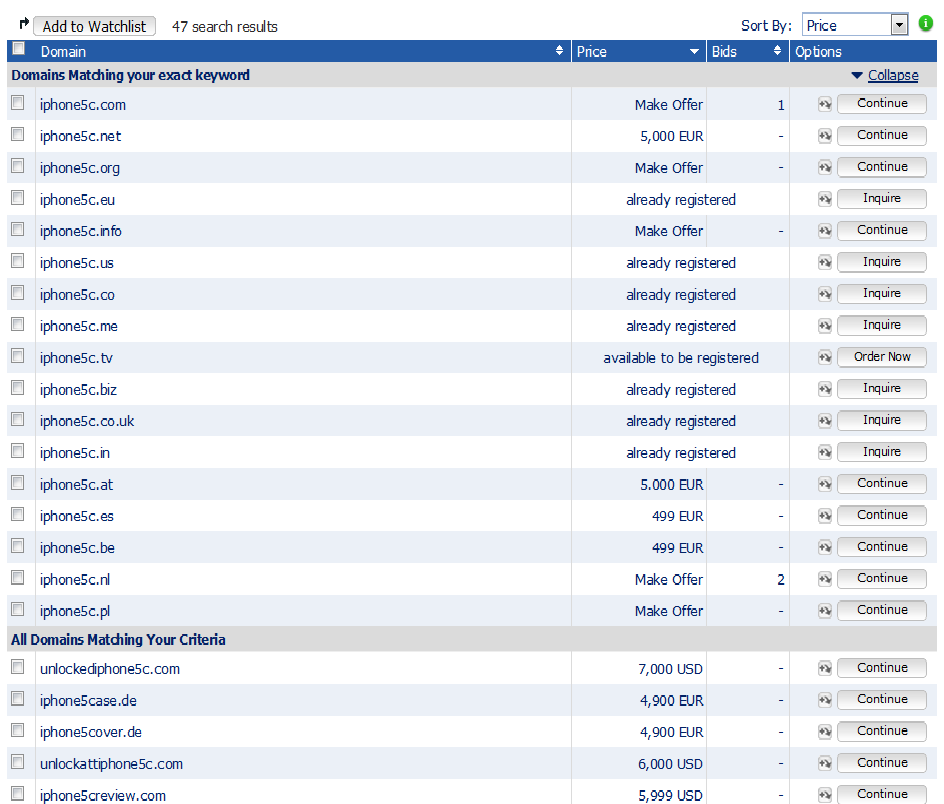Check the box for iphone5c.es

click(18, 514)
